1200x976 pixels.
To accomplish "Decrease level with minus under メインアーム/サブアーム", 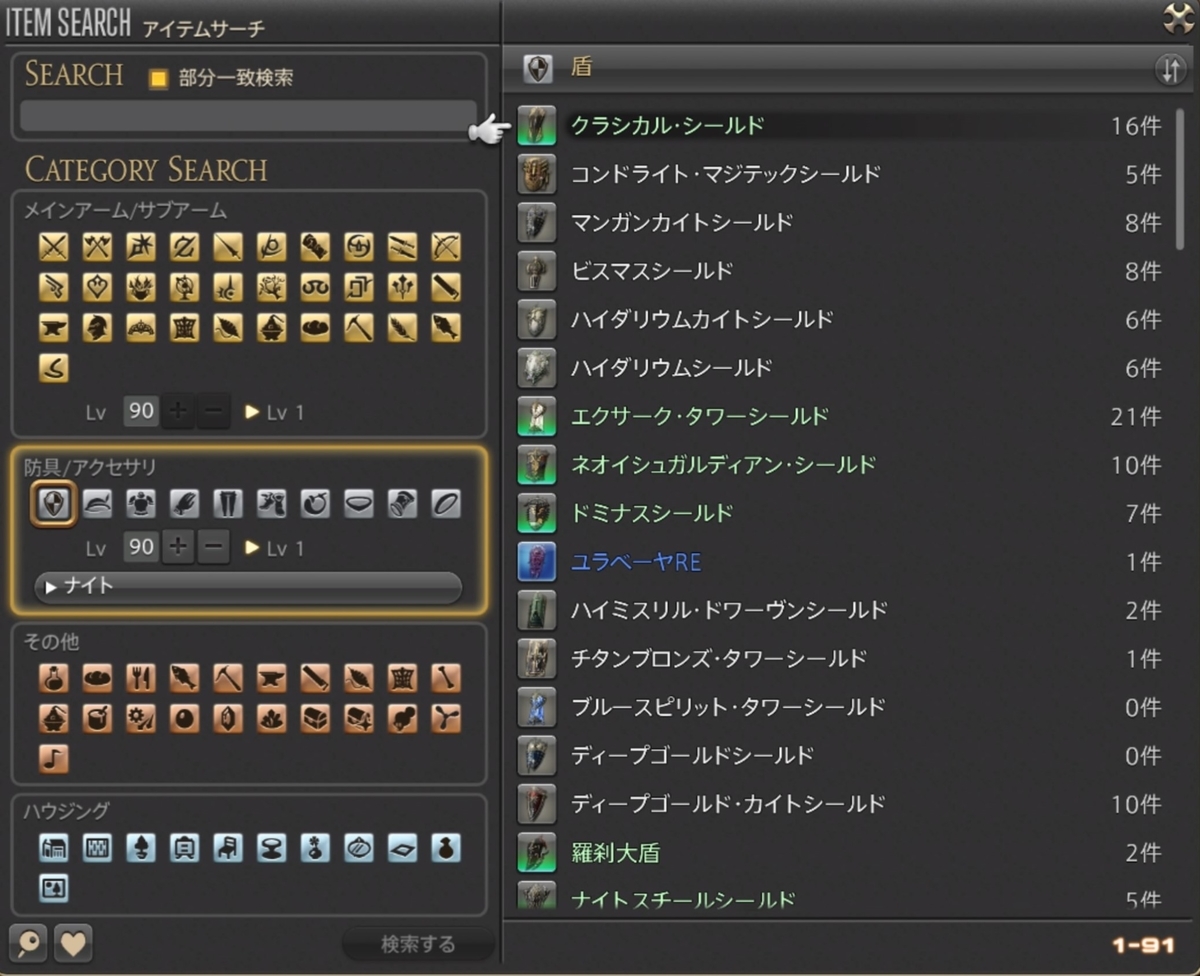I will [x=213, y=411].
